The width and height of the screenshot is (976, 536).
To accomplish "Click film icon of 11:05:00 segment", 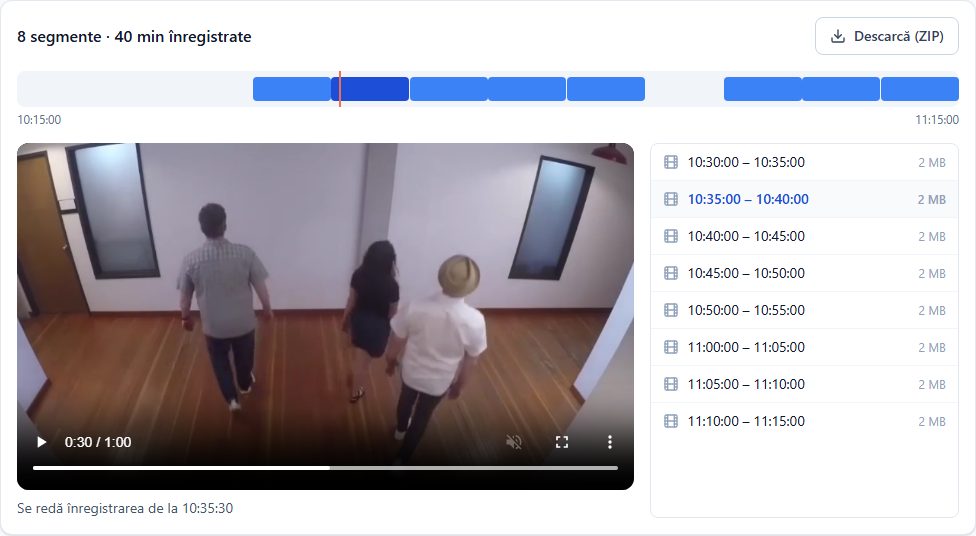I will point(671,384).
